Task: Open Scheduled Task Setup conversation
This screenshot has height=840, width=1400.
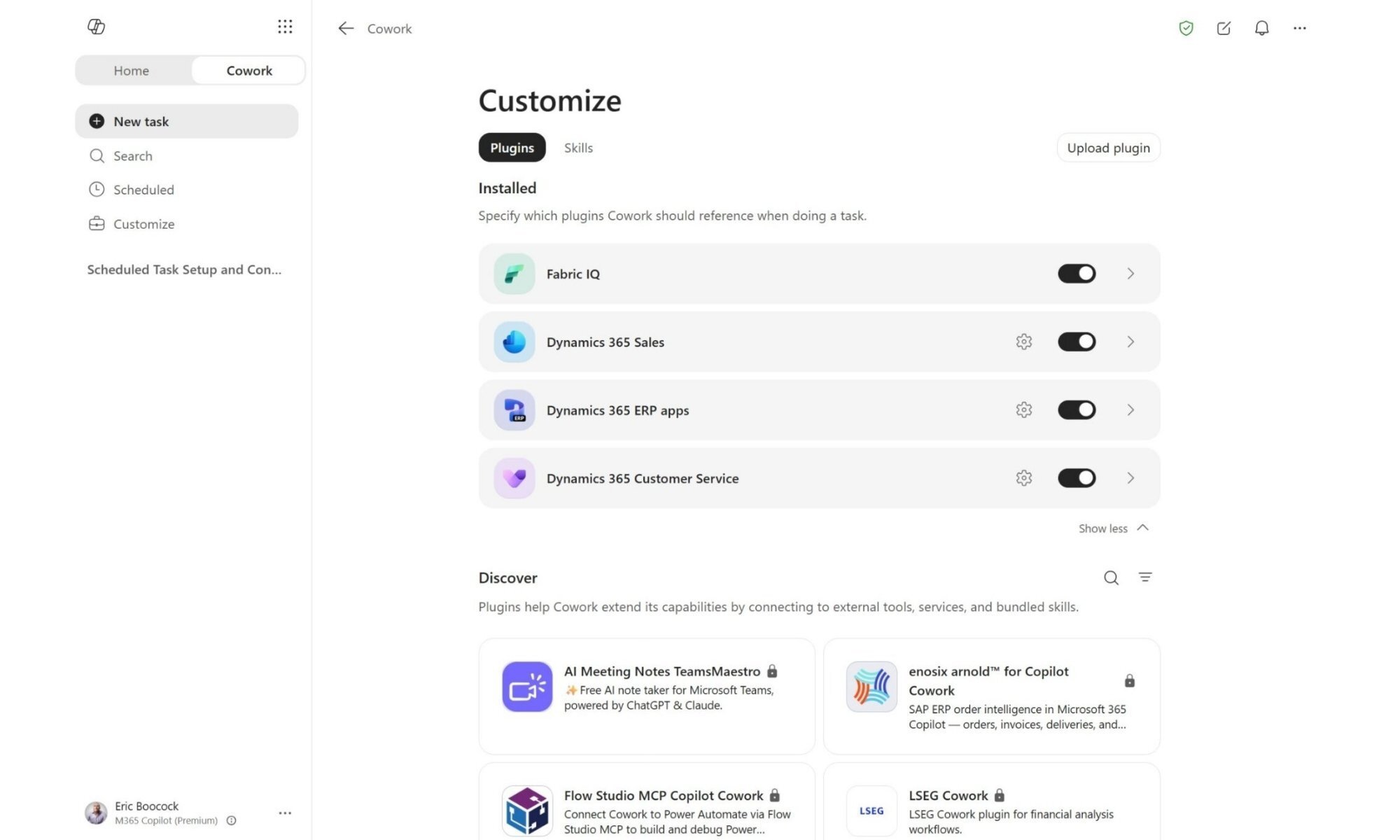Action: tap(184, 269)
